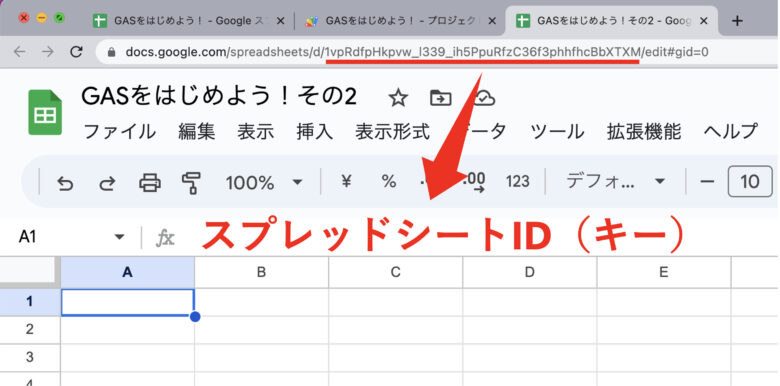Open the 100% zoom dropdown
Screen dimensions: 780x386
pos(264,183)
